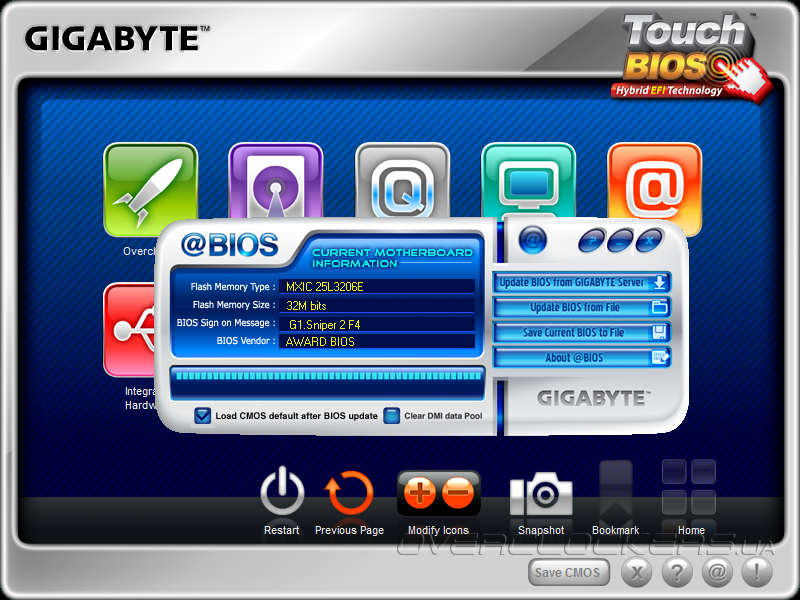Image resolution: width=800 pixels, height=600 pixels.
Task: Enable Clear DMI data Pool checkbox
Action: point(391,416)
